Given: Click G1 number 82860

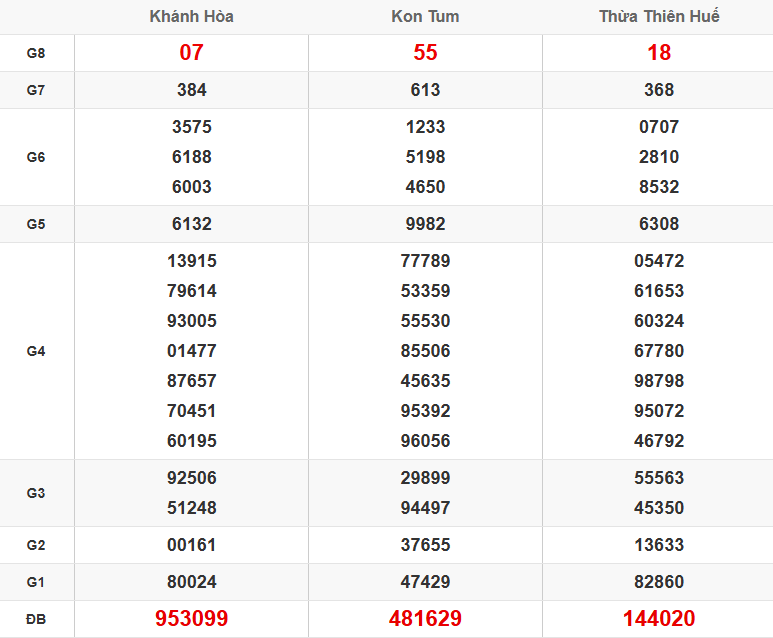Looking at the screenshot, I should [659, 582].
